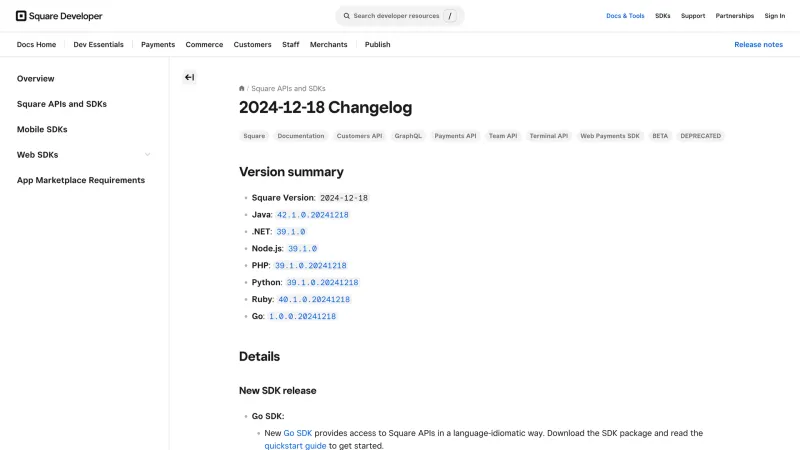Click the Terminal API tag
Viewport: 800px width, 450px height.
(x=548, y=136)
